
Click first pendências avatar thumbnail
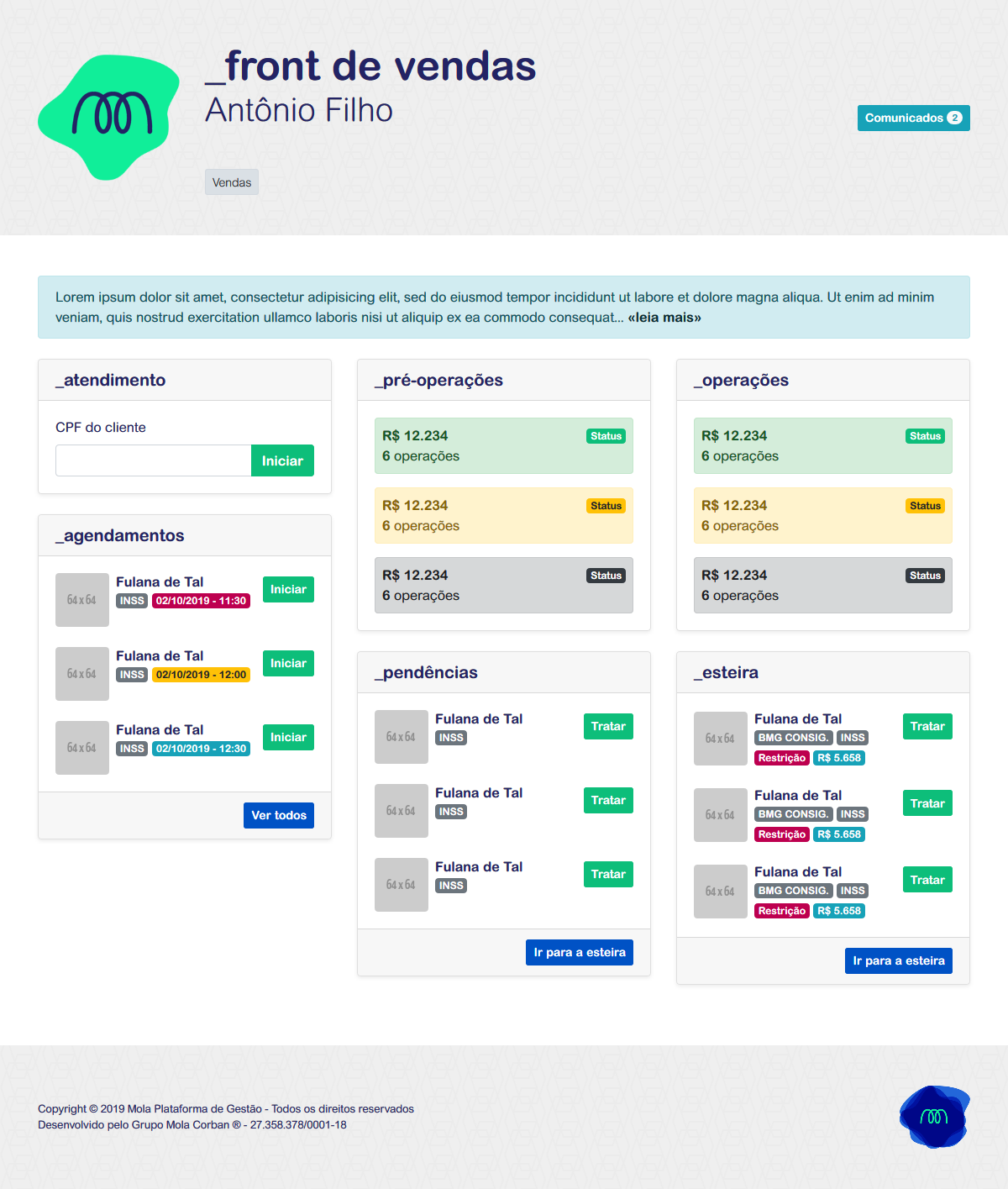click(402, 737)
